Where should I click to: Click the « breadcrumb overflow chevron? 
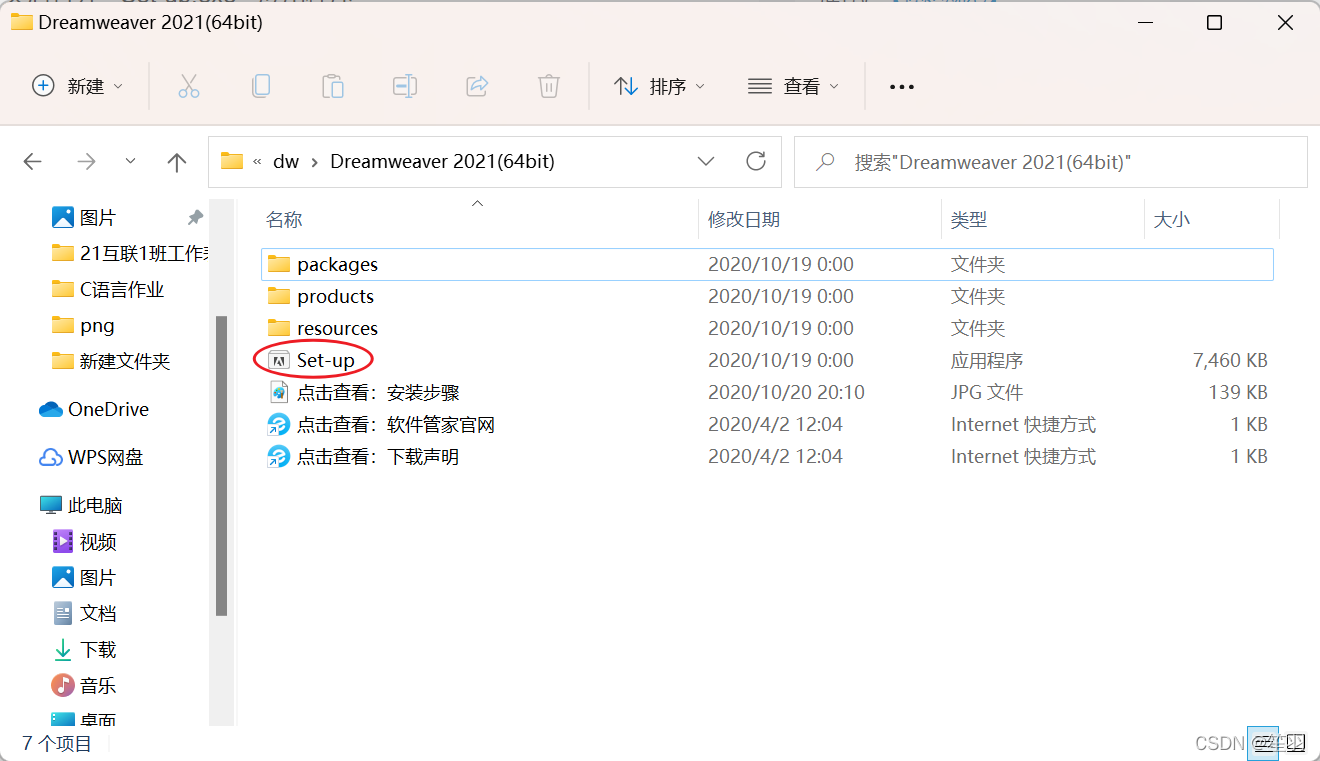click(258, 161)
